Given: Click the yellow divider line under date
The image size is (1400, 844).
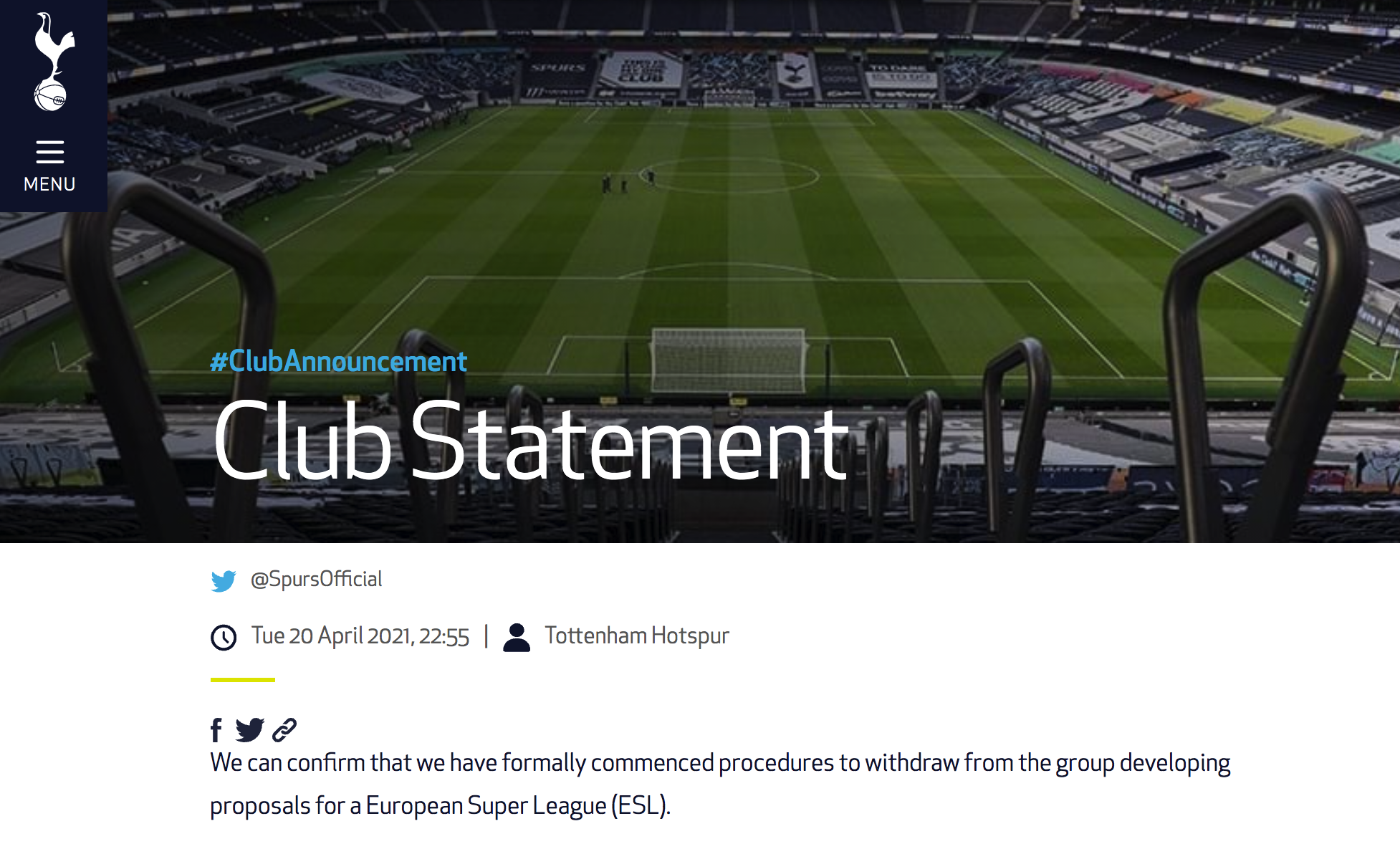Looking at the screenshot, I should [243, 679].
